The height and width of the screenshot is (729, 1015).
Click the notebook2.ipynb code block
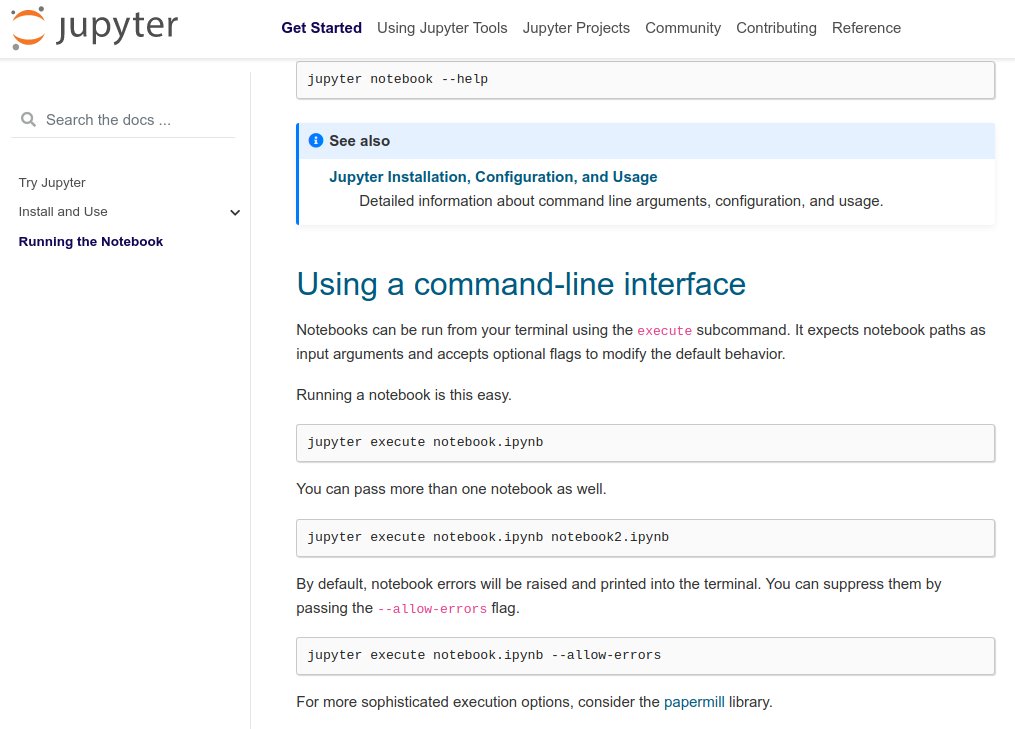click(x=645, y=537)
